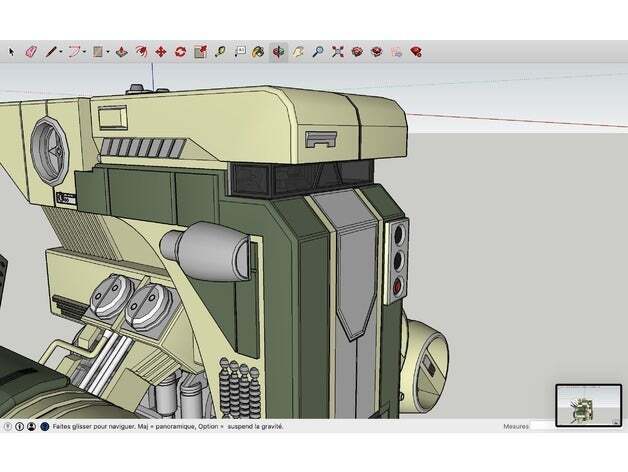Choose the Arc tool
The image size is (628, 472).
point(73,50)
